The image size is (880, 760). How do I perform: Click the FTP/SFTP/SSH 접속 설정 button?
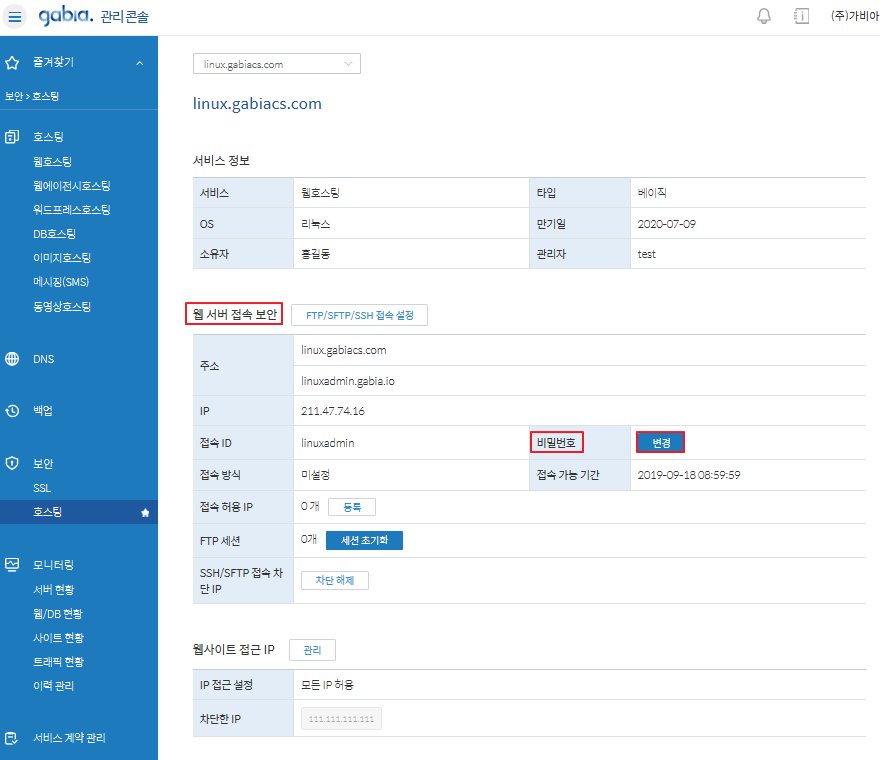[359, 315]
